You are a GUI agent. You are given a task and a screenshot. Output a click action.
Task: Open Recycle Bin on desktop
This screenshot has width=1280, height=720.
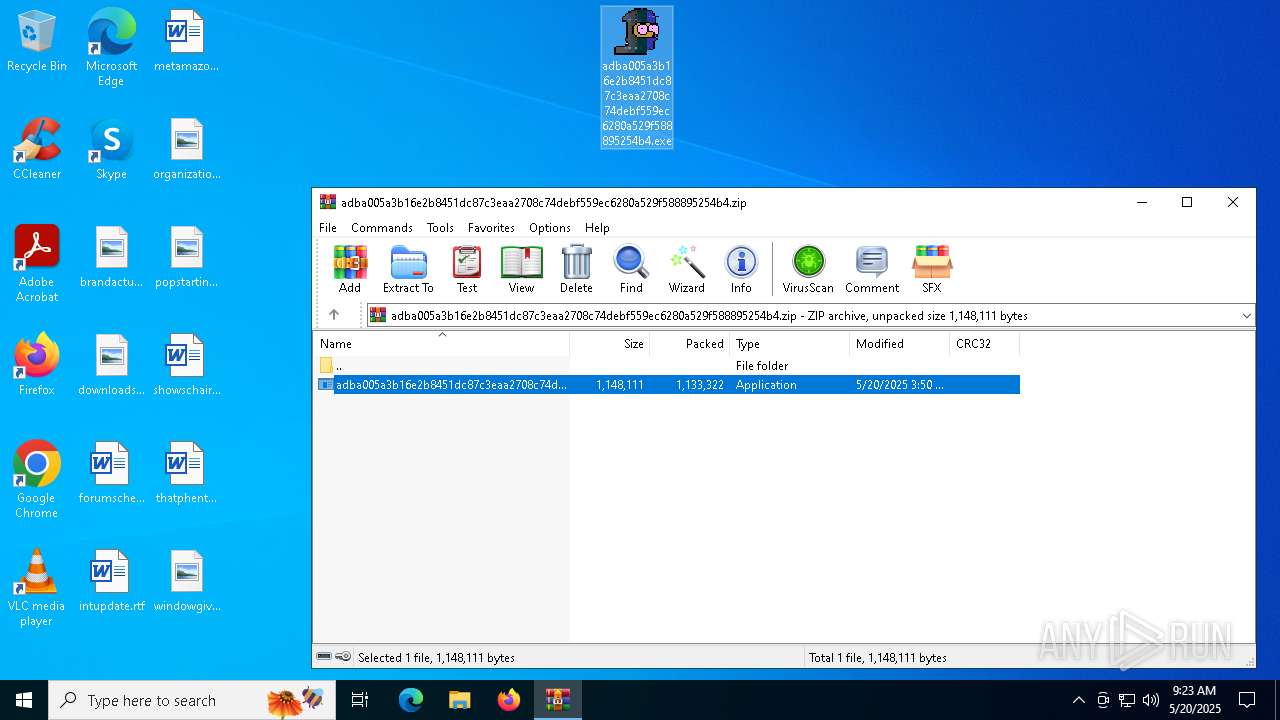pos(37,42)
